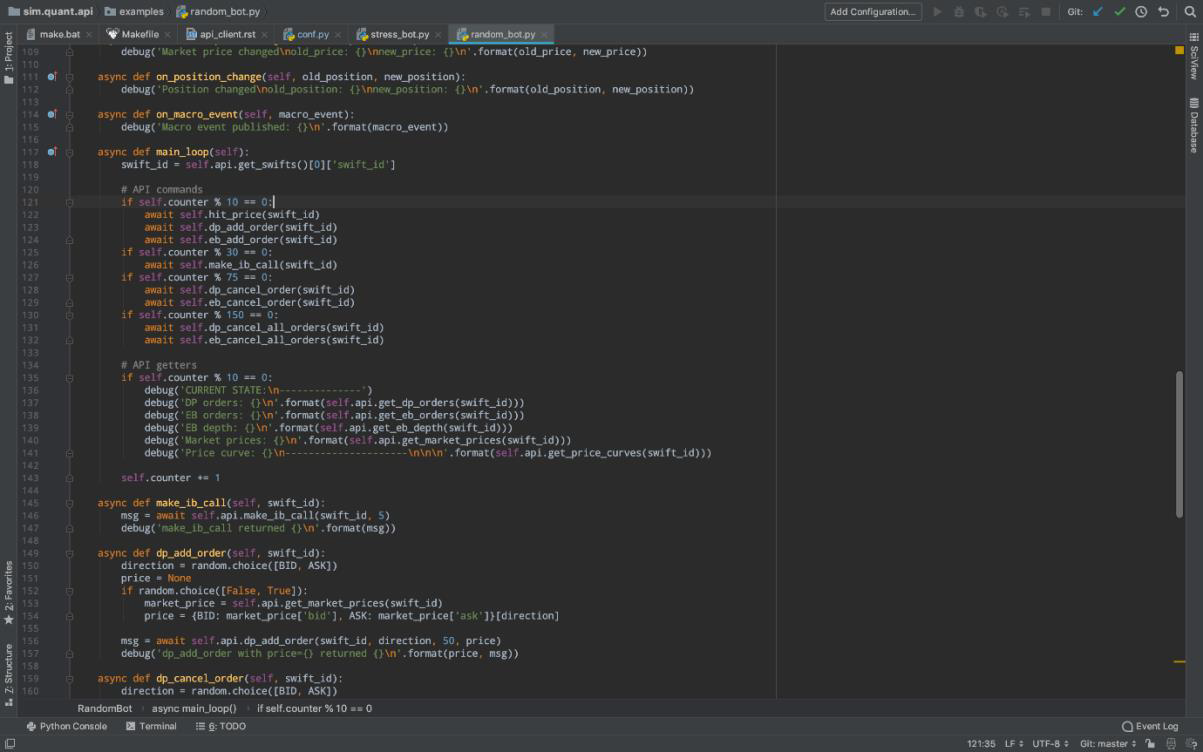Click the Git update project arrow icon

click(x=1098, y=12)
